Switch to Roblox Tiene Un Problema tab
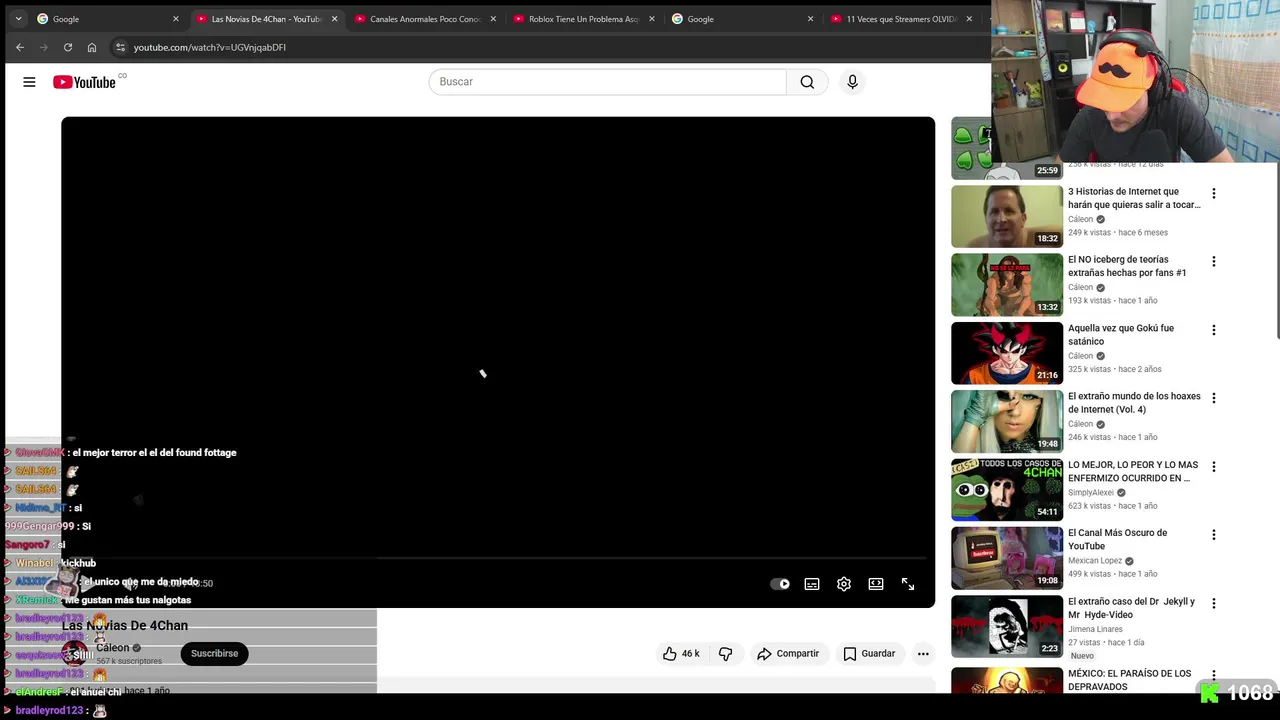This screenshot has height=720, width=1280. click(x=584, y=18)
